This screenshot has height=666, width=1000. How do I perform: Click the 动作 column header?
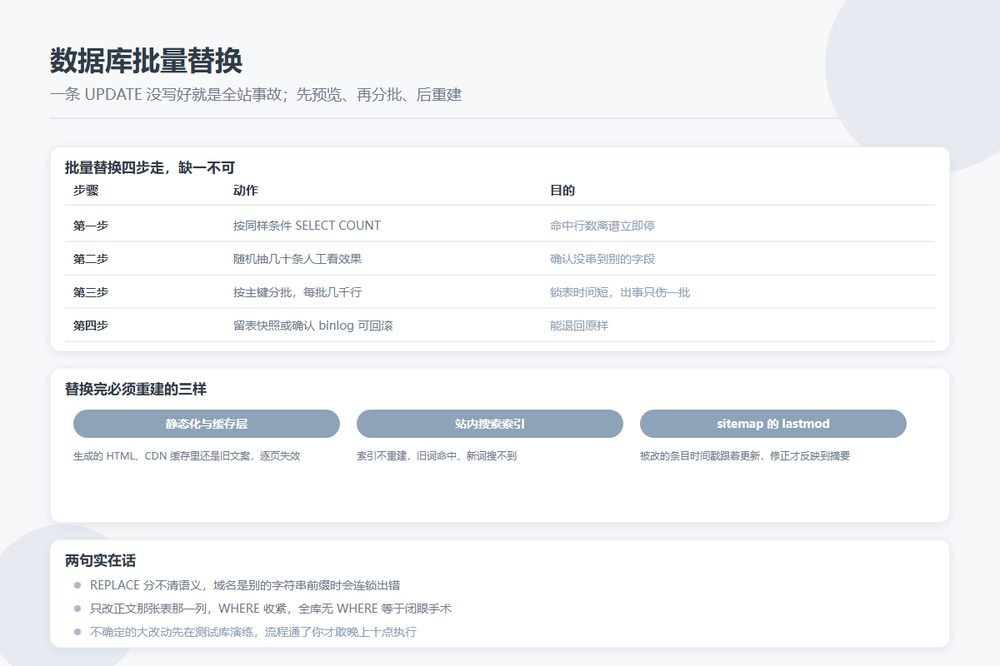click(x=246, y=190)
